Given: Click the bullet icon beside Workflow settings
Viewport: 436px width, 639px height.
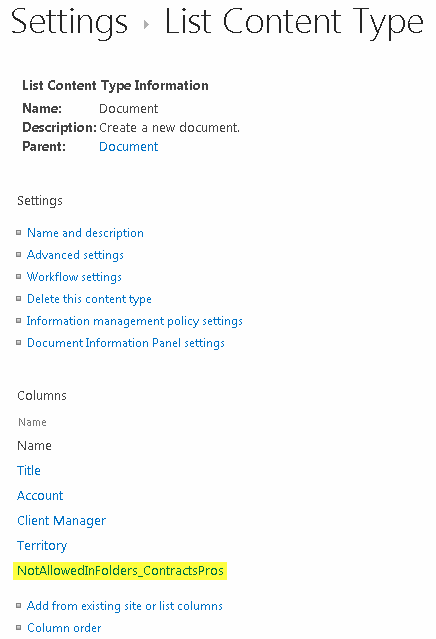Looking at the screenshot, I should pyautogui.click(x=18, y=277).
